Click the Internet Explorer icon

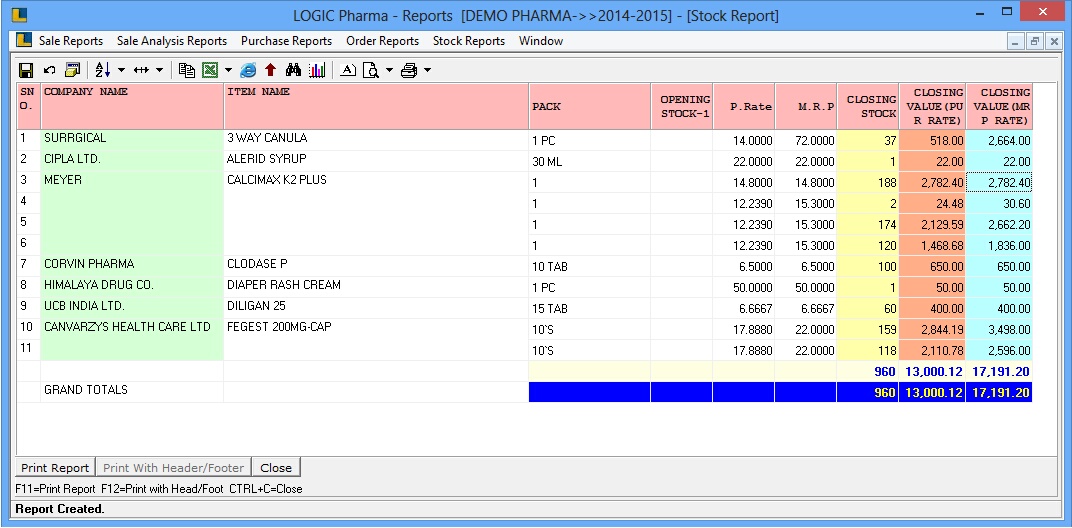coord(248,70)
